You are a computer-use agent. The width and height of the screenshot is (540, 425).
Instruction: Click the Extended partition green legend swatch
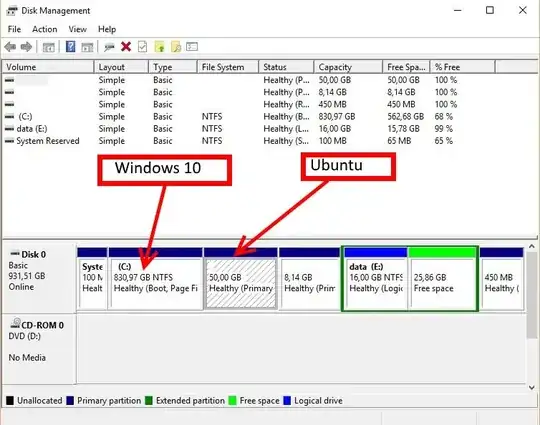[149, 401]
